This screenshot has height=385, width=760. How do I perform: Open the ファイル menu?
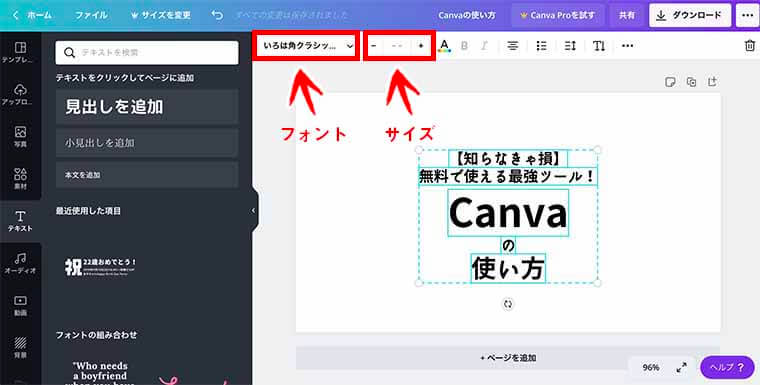click(91, 15)
